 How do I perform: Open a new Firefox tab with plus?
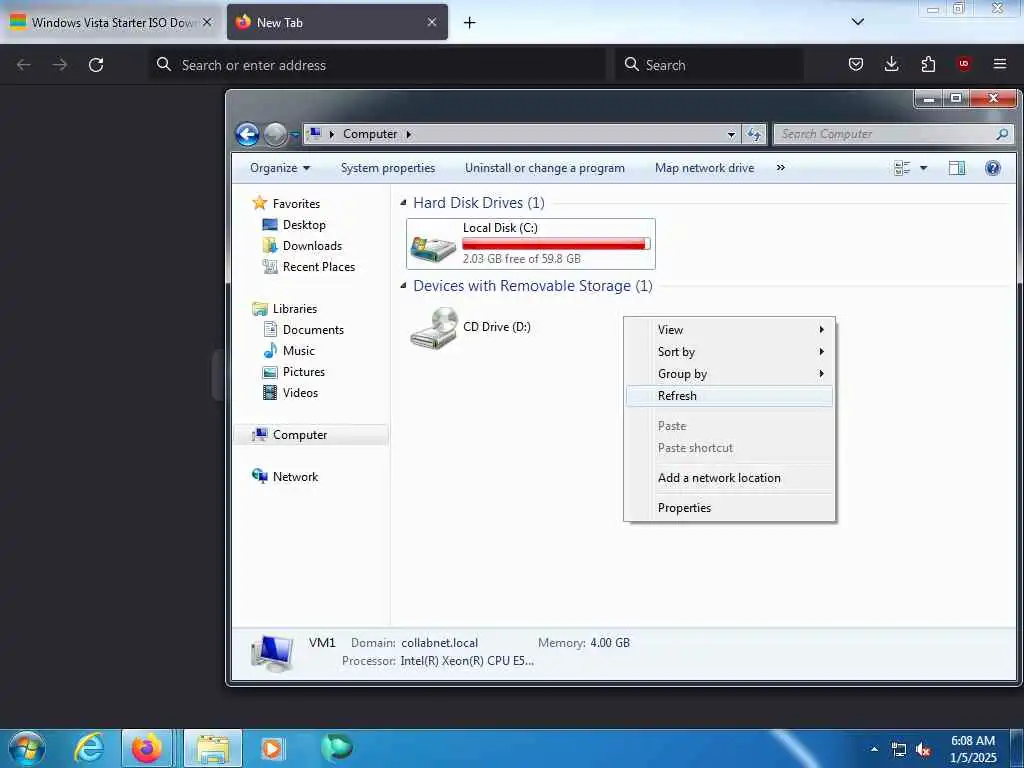(x=470, y=22)
